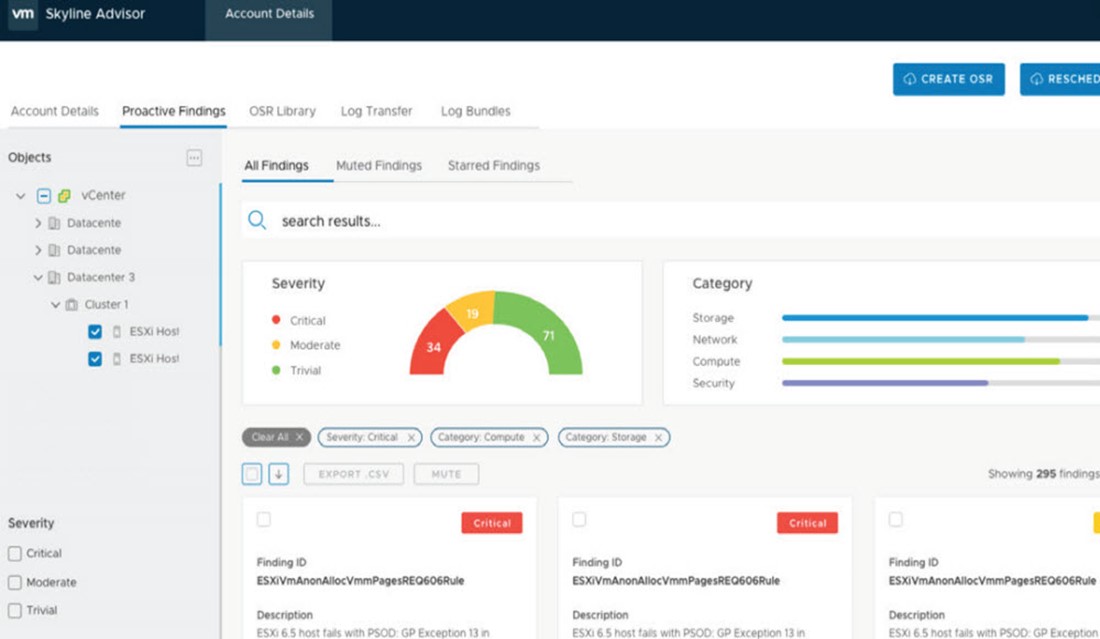Click the second ESXi Host device icon
The width and height of the screenshot is (1100, 639).
116,359
